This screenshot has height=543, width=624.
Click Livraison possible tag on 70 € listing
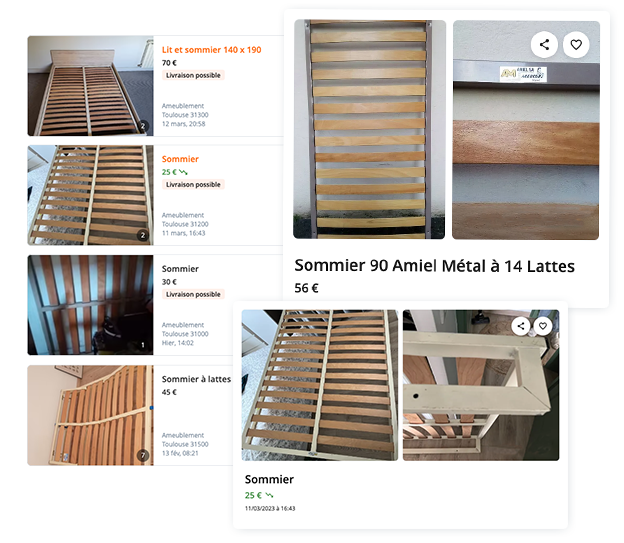click(193, 75)
